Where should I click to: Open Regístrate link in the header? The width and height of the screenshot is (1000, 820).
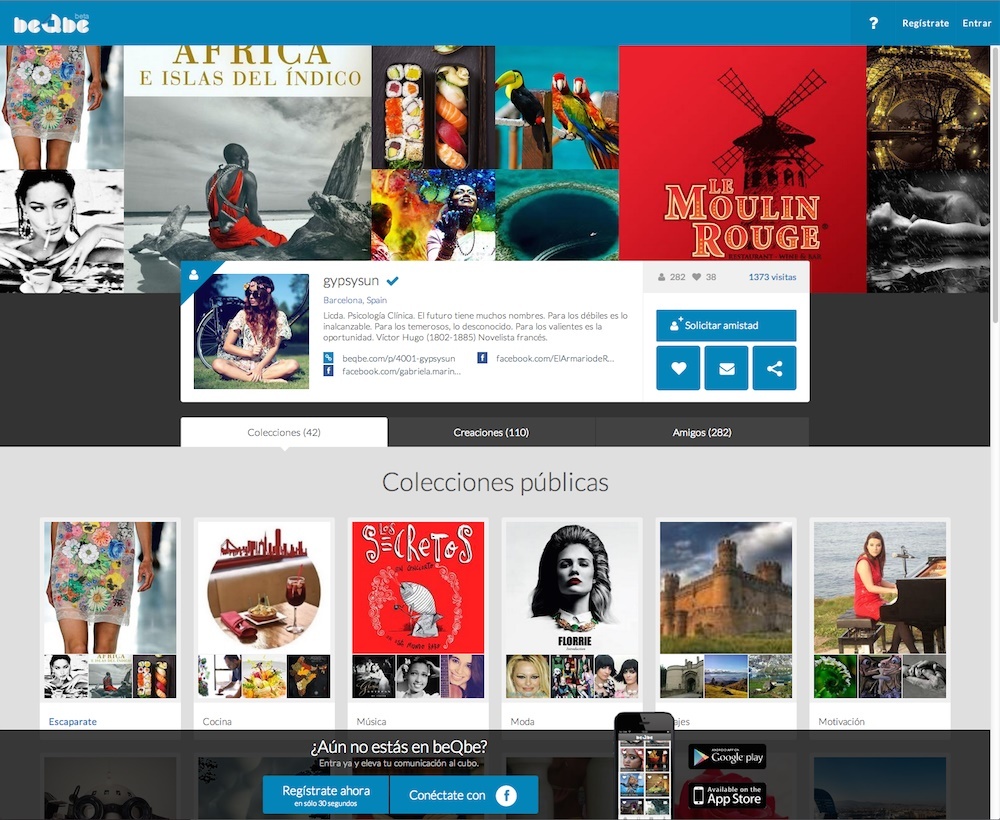pyautogui.click(x=925, y=23)
